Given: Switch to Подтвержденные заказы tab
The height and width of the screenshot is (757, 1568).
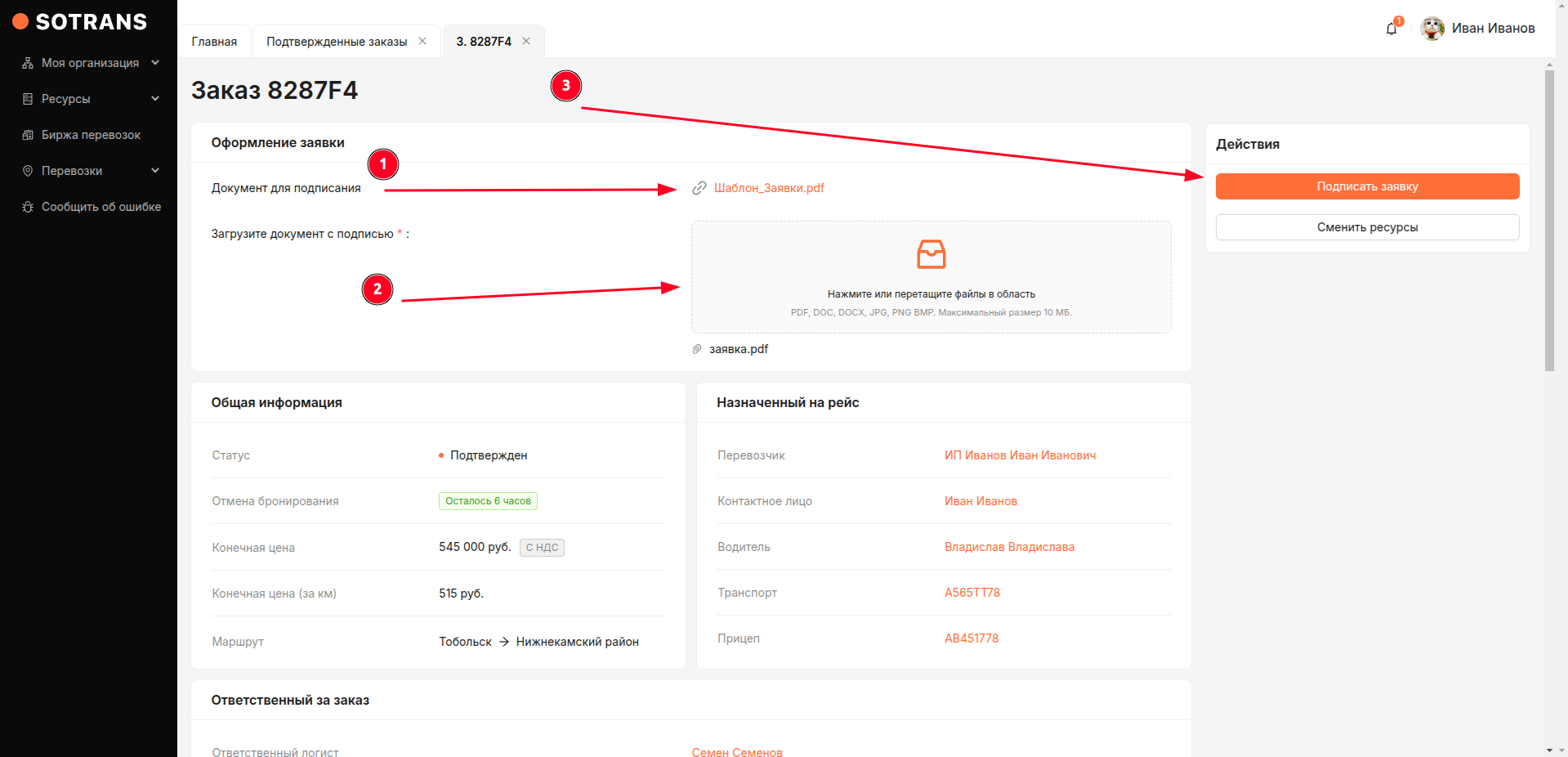Looking at the screenshot, I should 336,42.
